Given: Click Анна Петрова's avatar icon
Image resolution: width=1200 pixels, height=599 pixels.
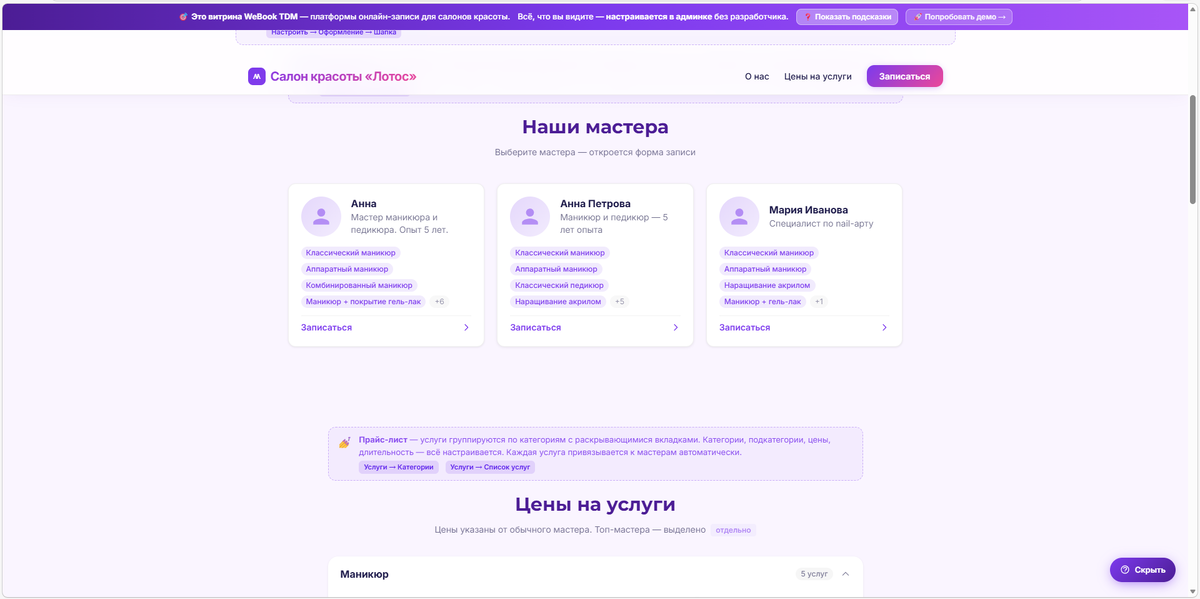Looking at the screenshot, I should click(529, 215).
